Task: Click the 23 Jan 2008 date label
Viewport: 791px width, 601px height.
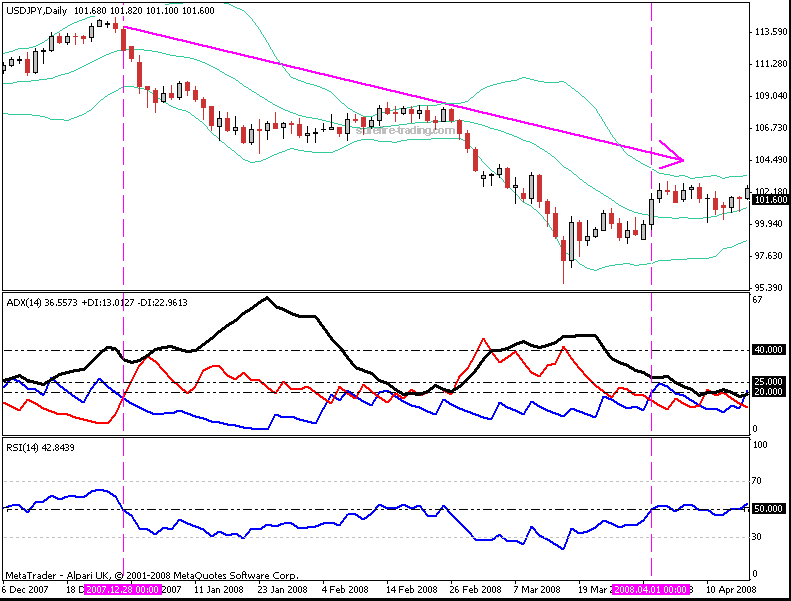Action: (x=282, y=589)
